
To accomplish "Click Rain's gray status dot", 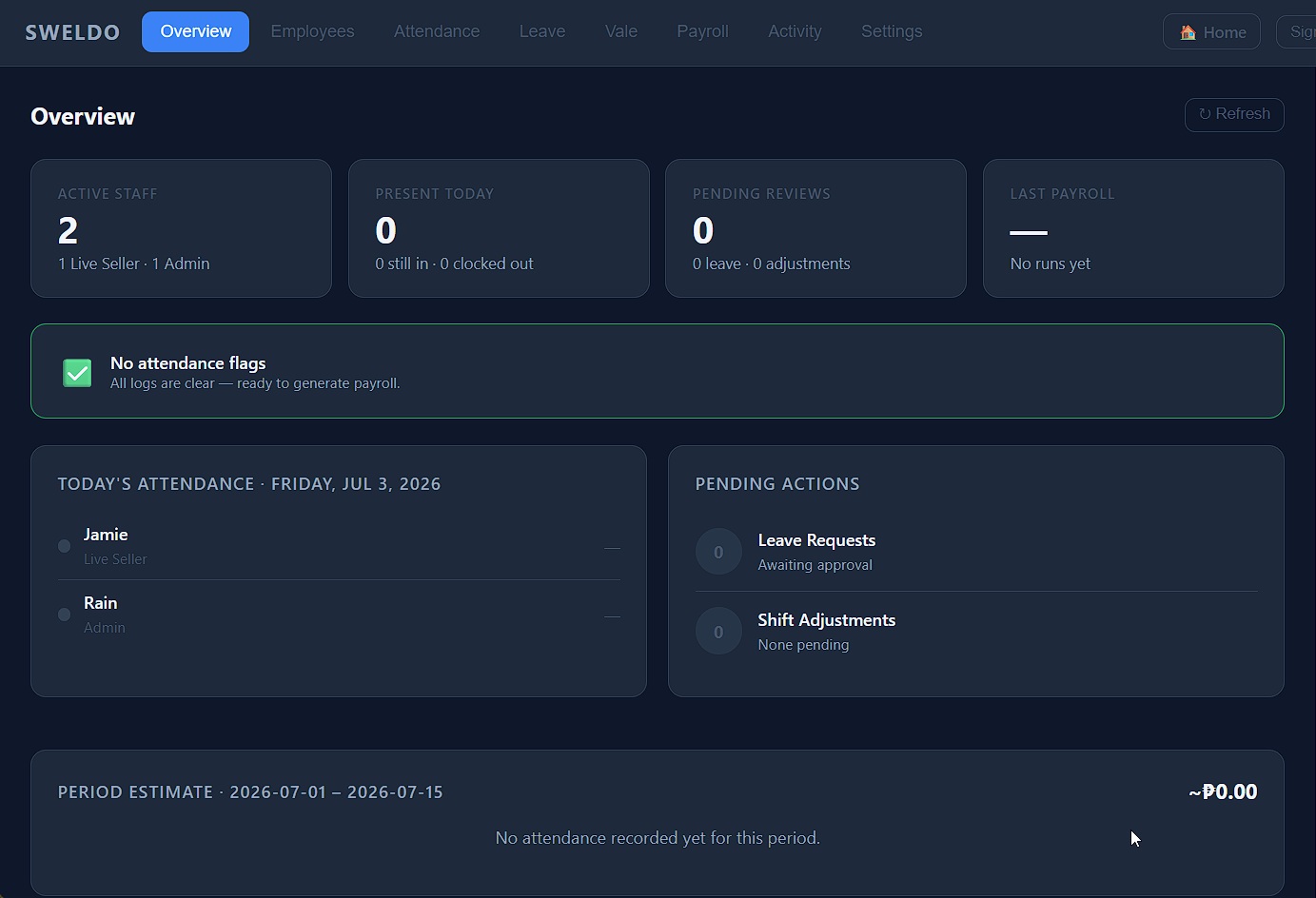I will (64, 615).
